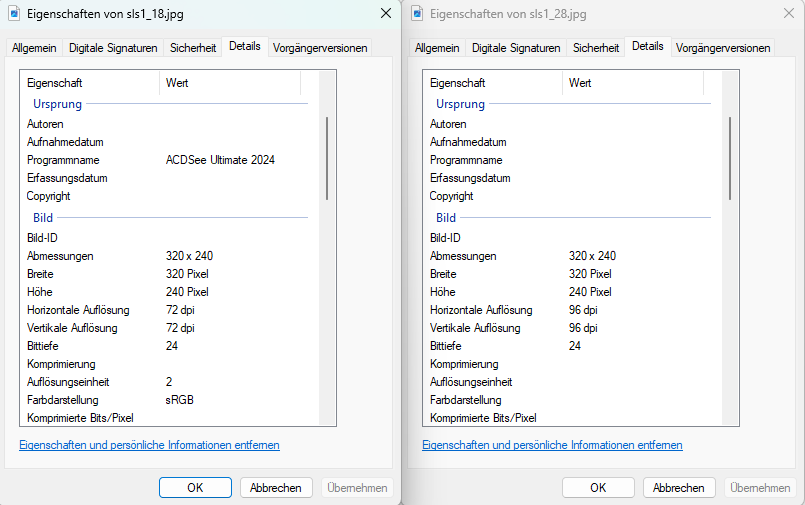Close the sls1_18.jpg properties dialog

[385, 14]
